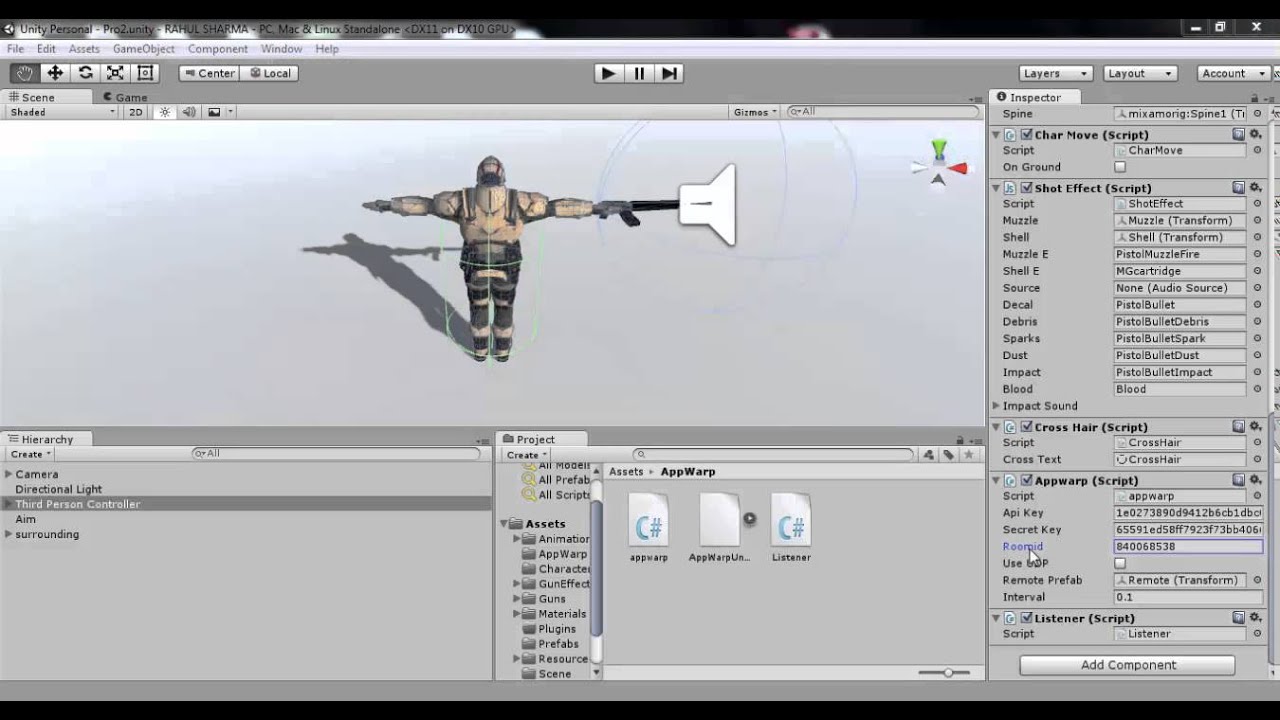Switch to the Game tab

tap(124, 97)
